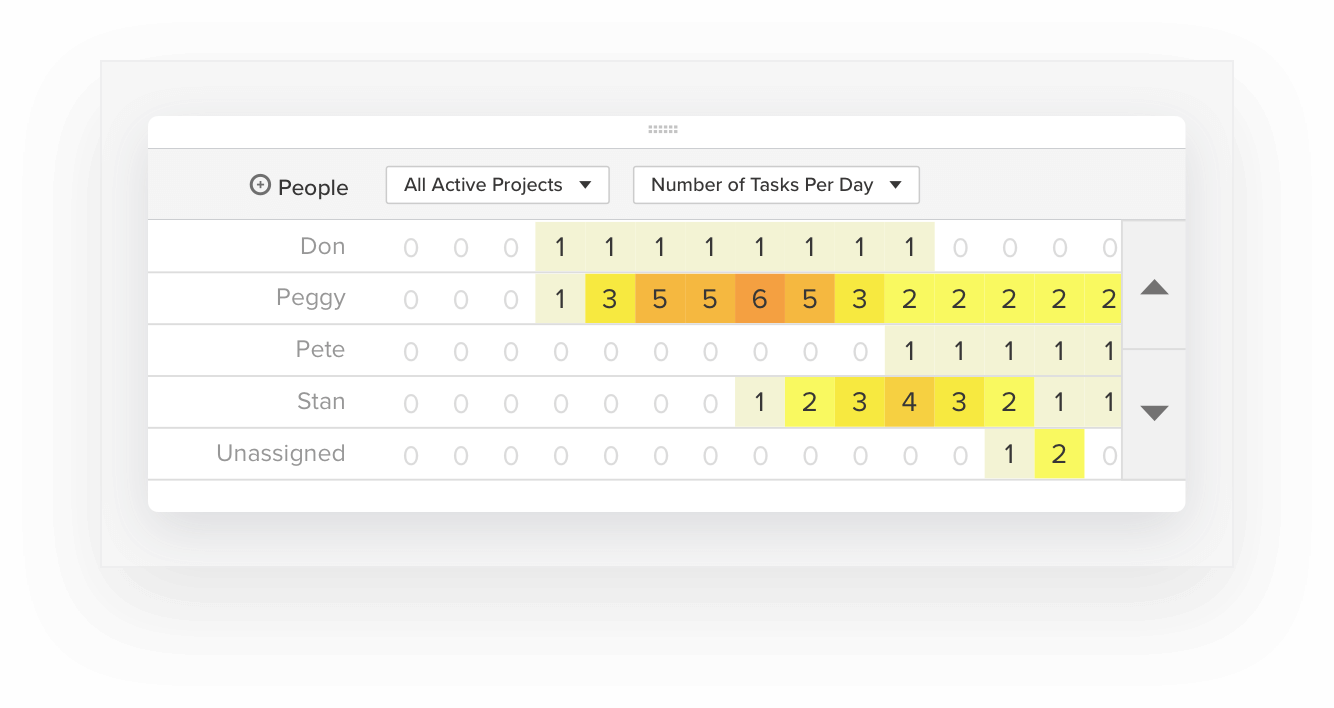Select the Pete row label

pos(320,350)
